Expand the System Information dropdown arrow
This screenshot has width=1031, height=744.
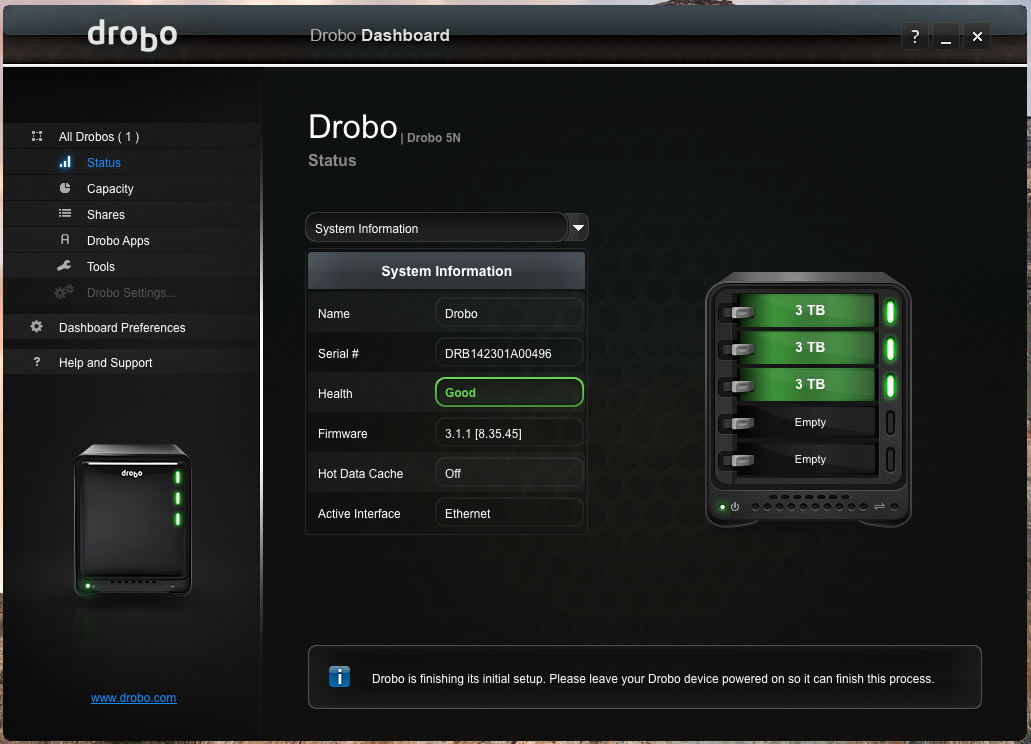point(578,228)
